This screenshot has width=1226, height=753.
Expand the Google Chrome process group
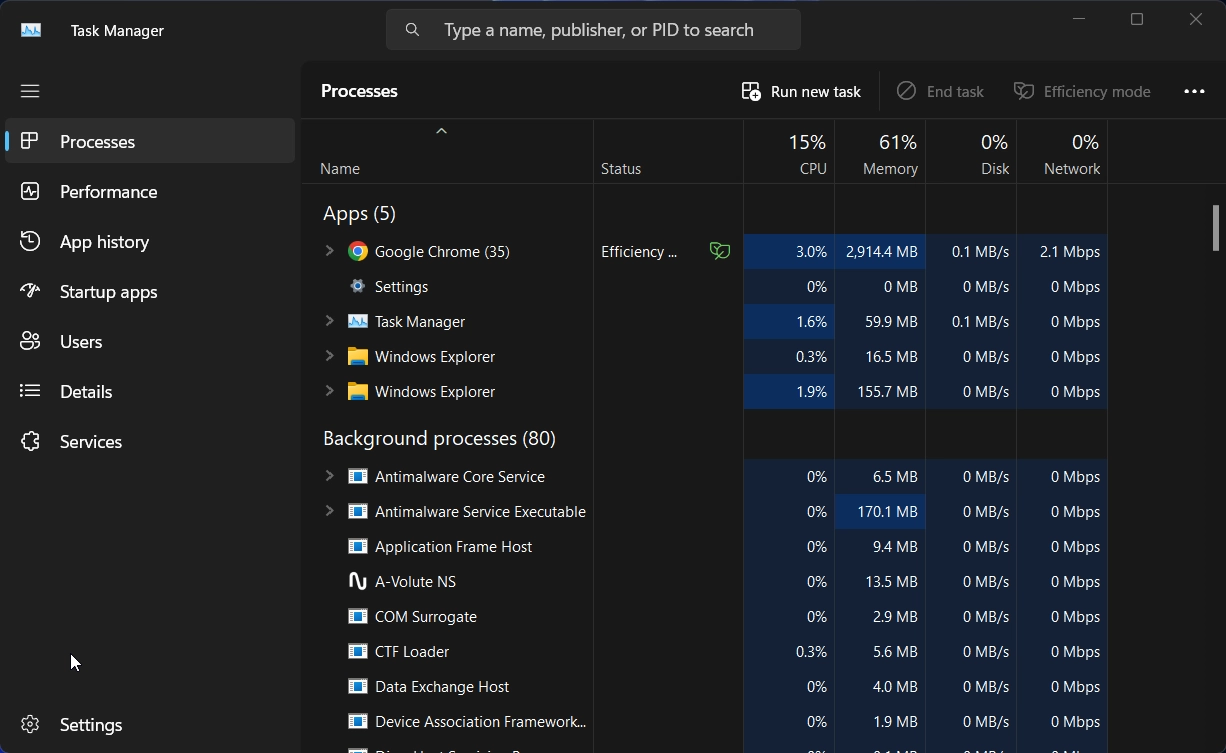(329, 251)
